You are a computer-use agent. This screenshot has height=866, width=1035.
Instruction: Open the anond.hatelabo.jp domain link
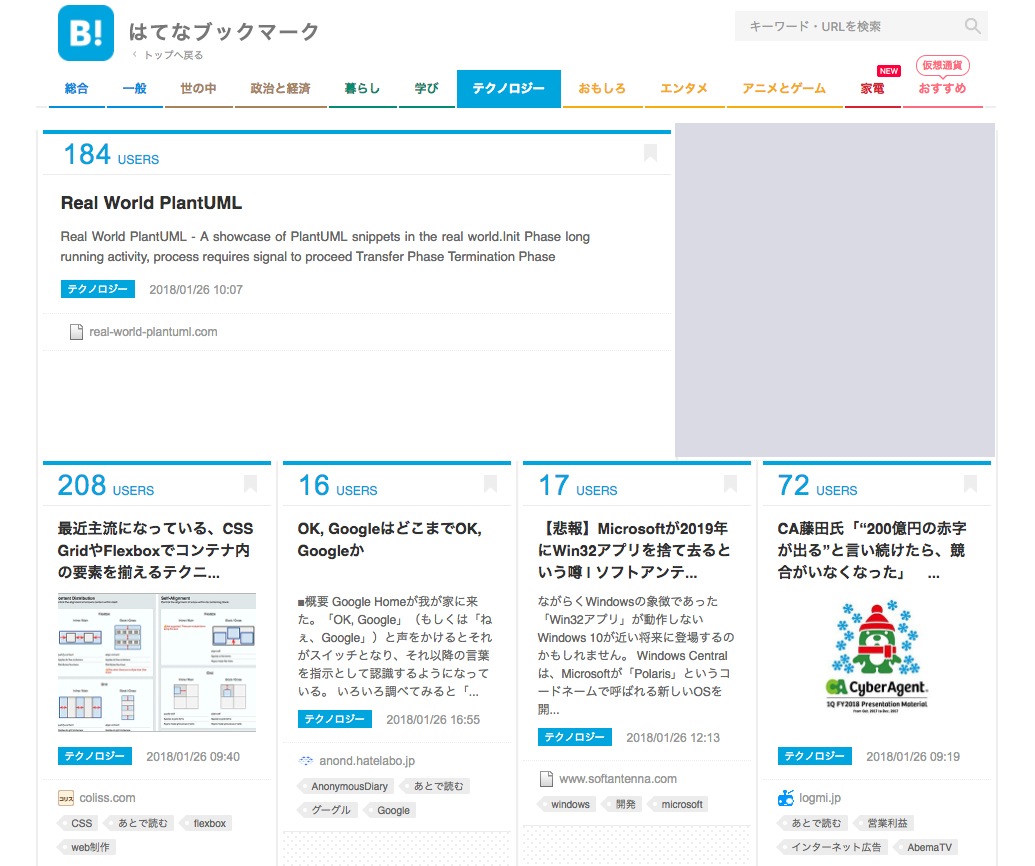point(367,760)
